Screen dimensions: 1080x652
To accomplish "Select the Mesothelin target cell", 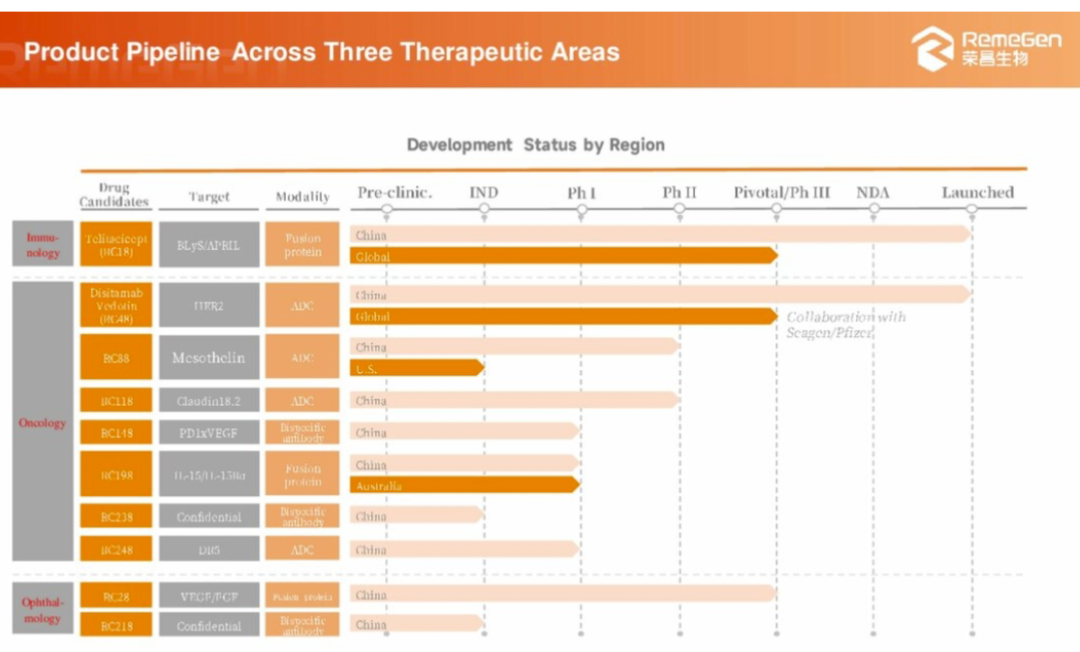I will coord(208,358).
